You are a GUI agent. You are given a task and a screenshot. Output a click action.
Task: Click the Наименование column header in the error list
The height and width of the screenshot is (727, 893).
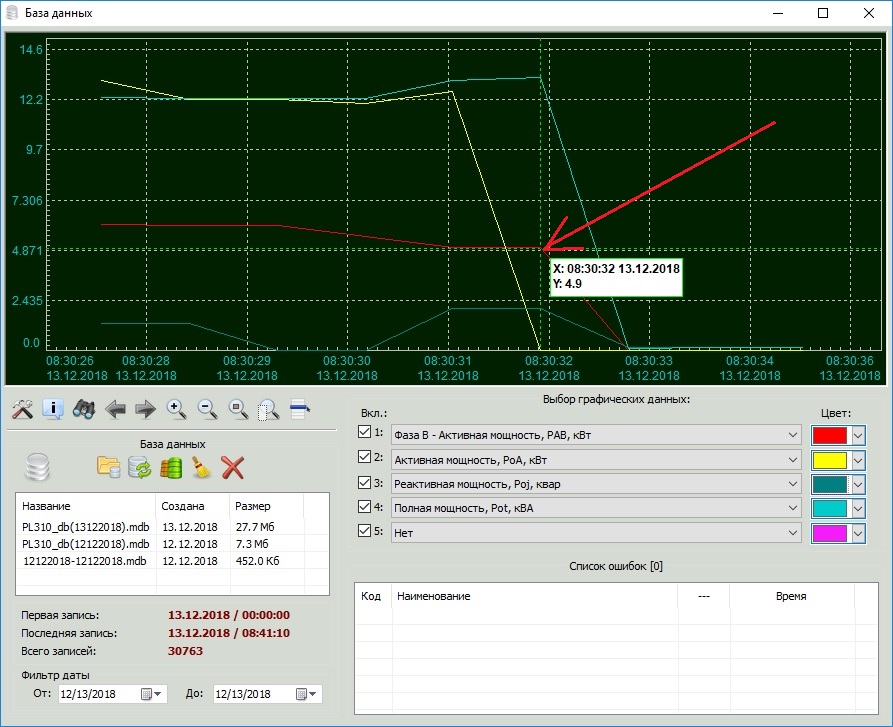(x=534, y=596)
